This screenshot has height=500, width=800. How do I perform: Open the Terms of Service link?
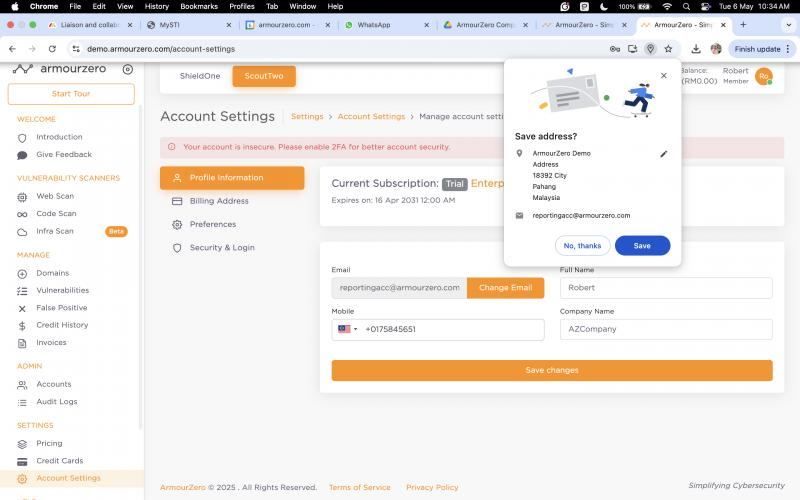point(359,487)
